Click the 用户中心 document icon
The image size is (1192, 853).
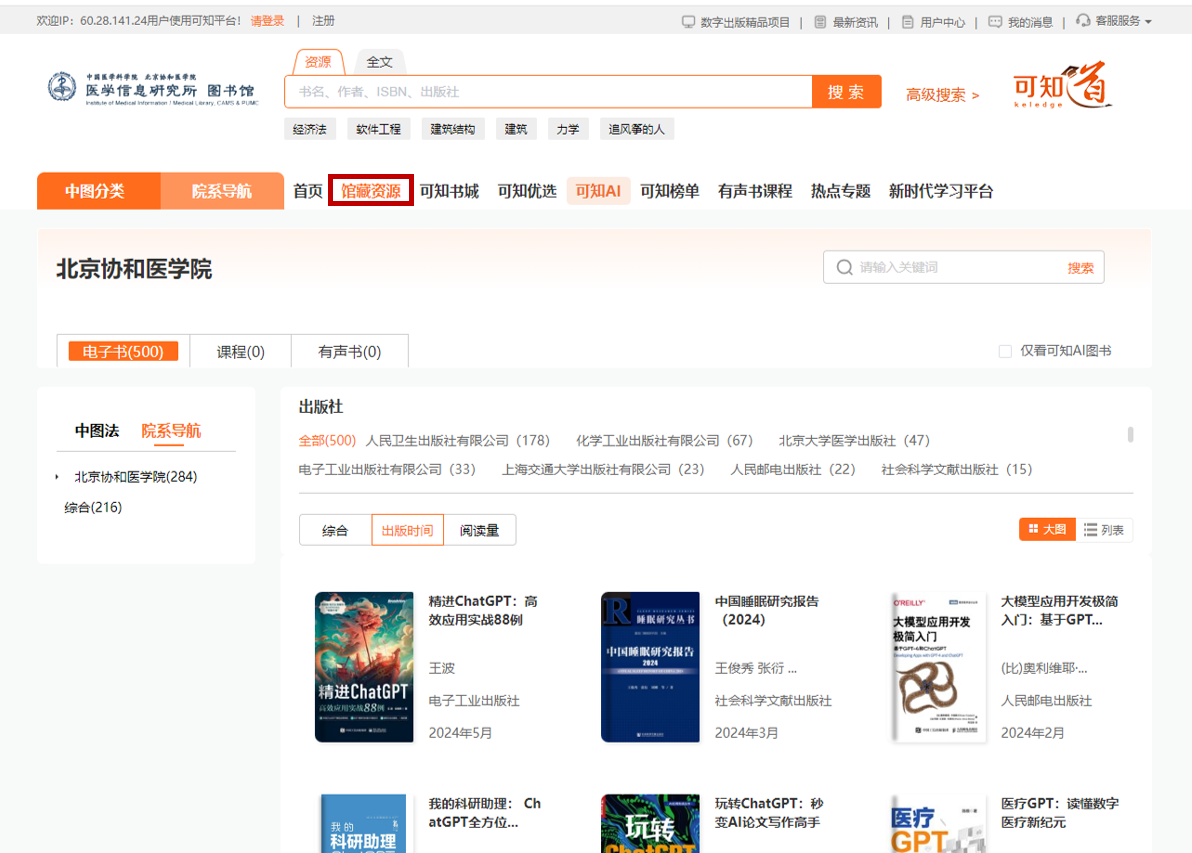point(908,22)
